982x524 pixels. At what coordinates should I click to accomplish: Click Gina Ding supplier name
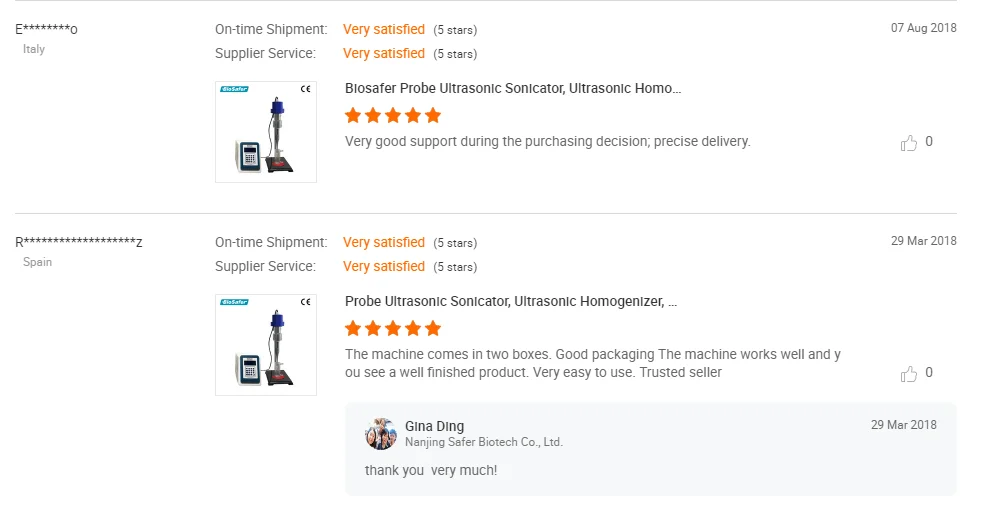[x=434, y=426]
